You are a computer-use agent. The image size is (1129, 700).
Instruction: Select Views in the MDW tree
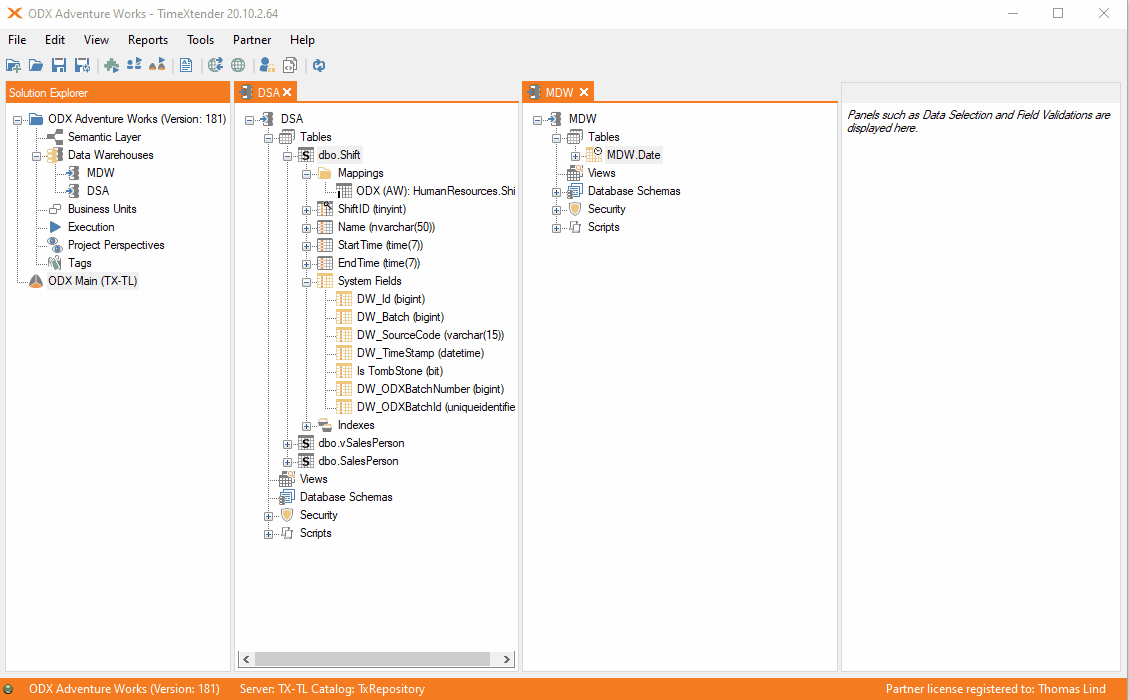[601, 173]
